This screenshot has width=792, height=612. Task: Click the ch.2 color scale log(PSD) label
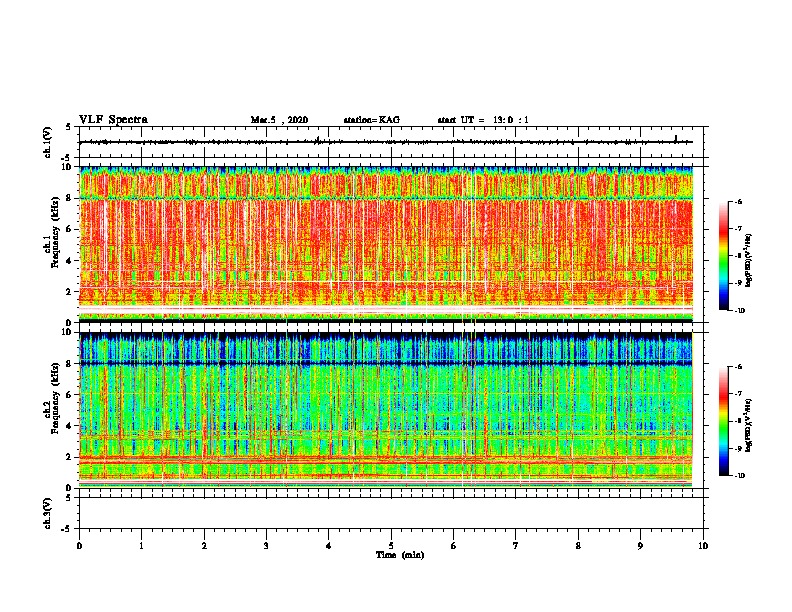point(749,426)
